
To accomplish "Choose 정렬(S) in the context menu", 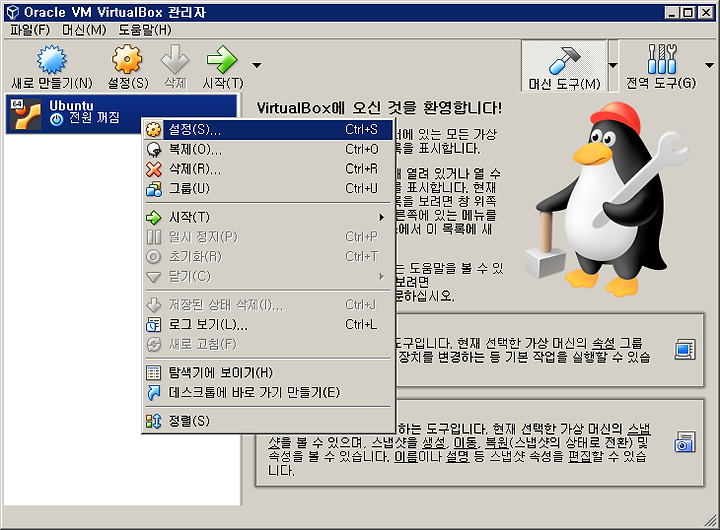I will pos(269,421).
